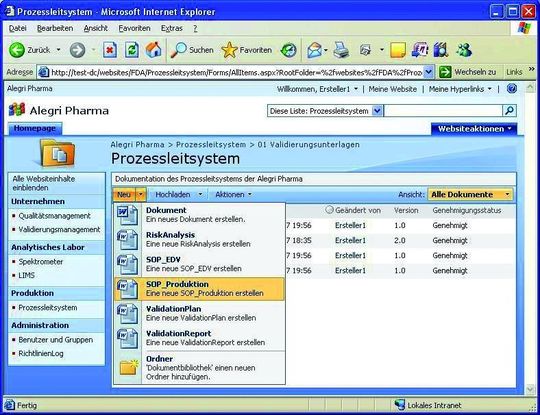Open the Datei menu
The image size is (540, 415).
pos(18,28)
